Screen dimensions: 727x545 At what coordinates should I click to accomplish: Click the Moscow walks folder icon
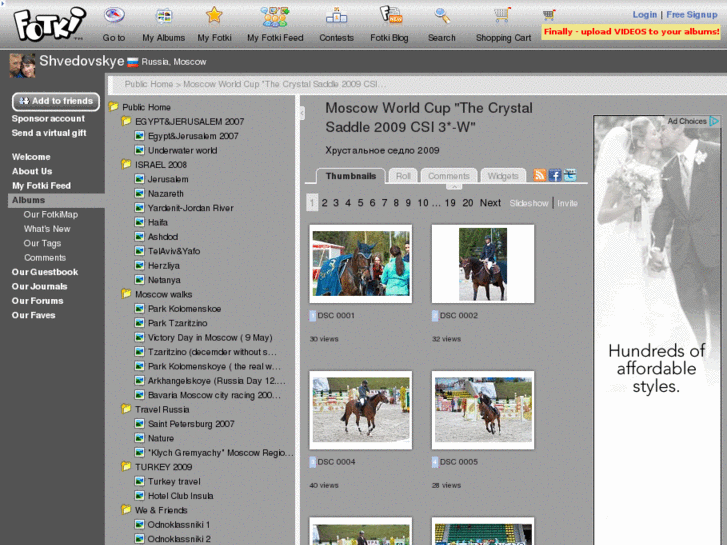click(126, 294)
